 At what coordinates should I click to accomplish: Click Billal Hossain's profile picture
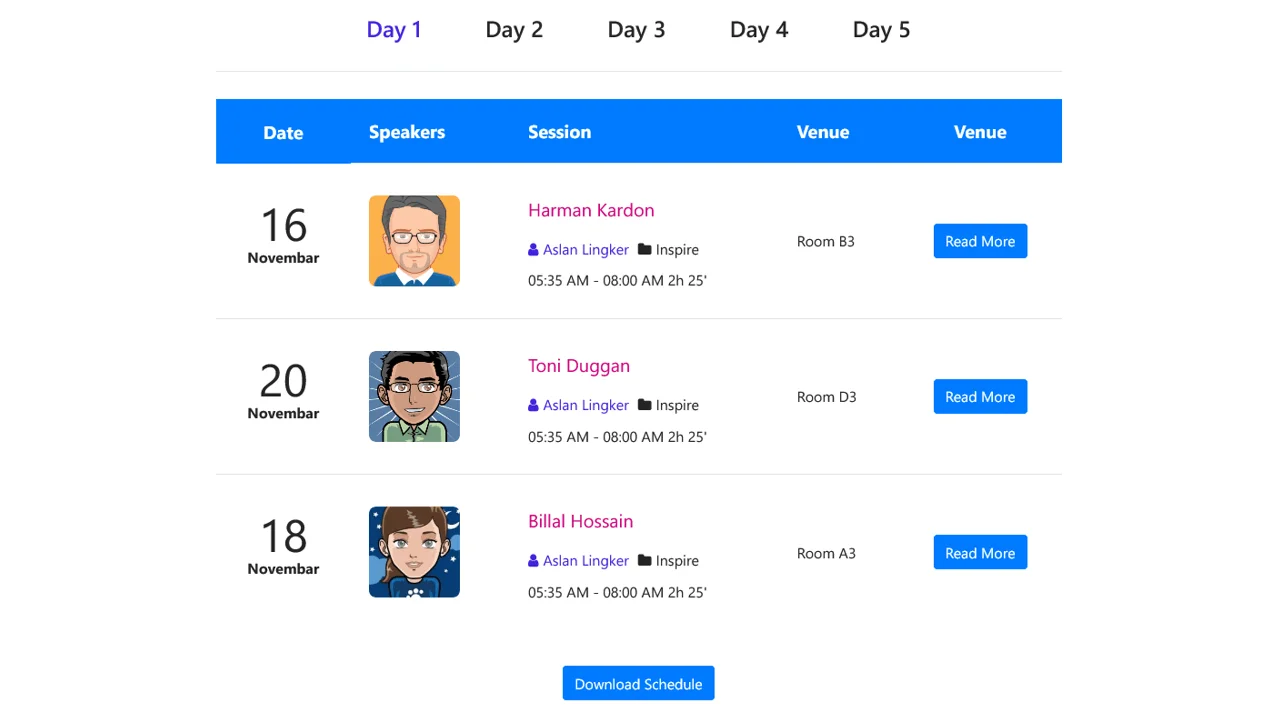(414, 552)
